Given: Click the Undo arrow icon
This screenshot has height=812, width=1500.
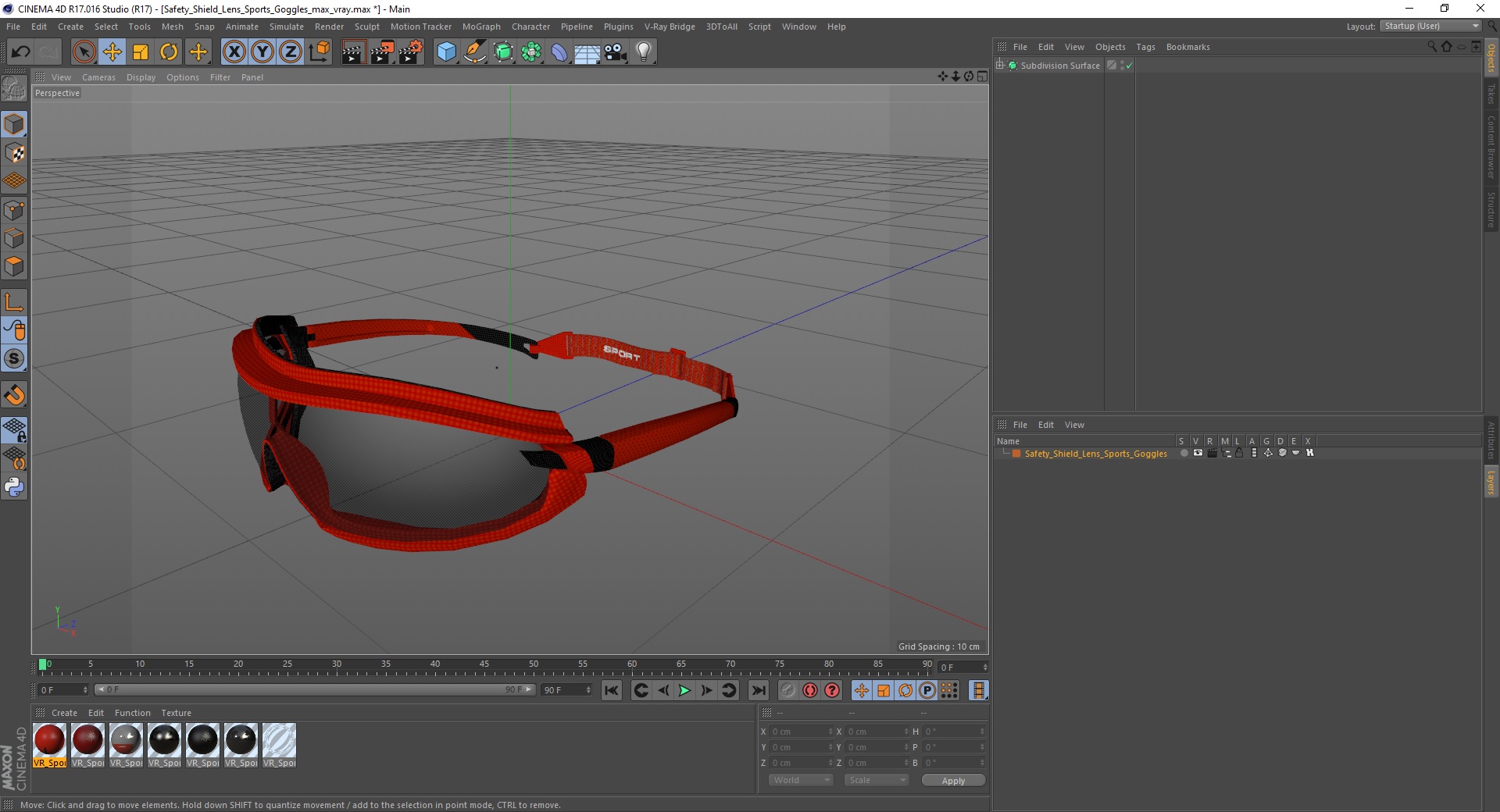Looking at the screenshot, I should click(x=21, y=52).
